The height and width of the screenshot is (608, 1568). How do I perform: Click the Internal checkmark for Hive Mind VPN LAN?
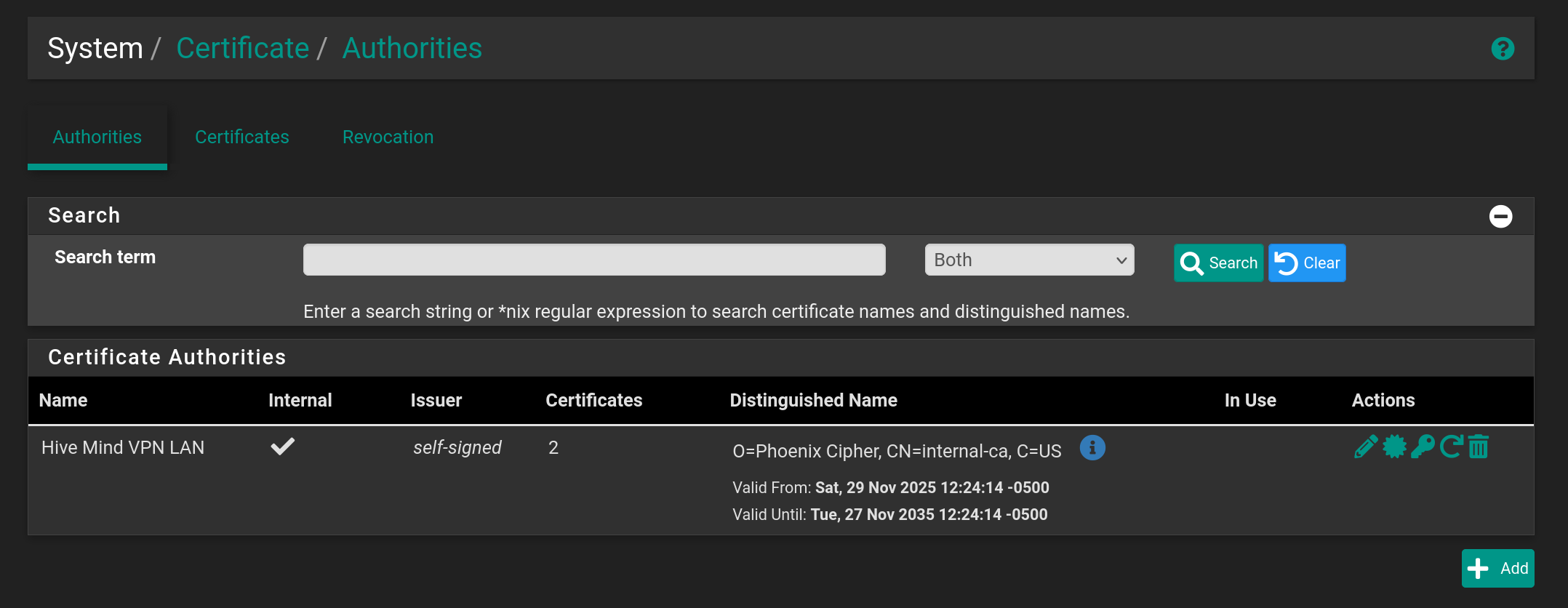pos(283,447)
